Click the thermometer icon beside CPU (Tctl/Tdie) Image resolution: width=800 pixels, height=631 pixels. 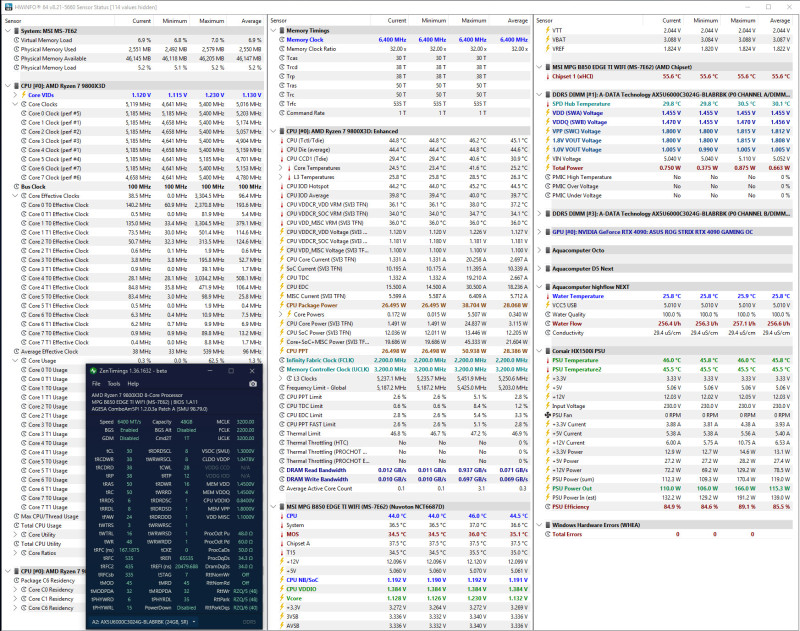[282, 140]
